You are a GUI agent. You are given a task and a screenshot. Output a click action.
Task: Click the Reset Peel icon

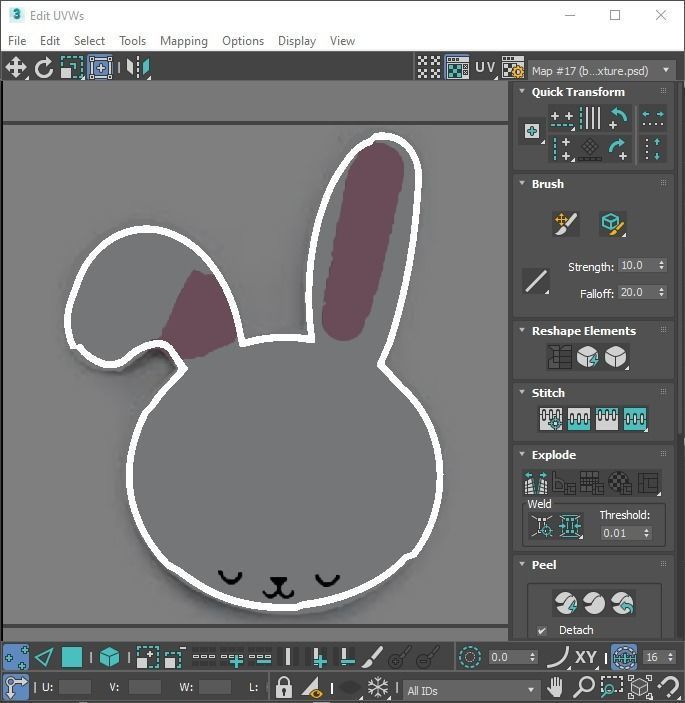pos(622,603)
